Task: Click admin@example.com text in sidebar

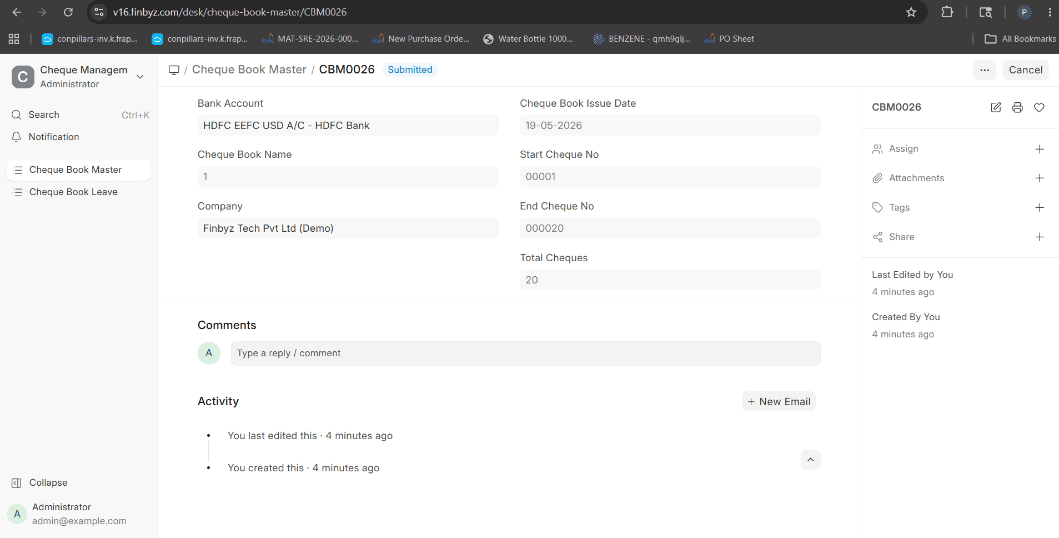Action: [79, 521]
